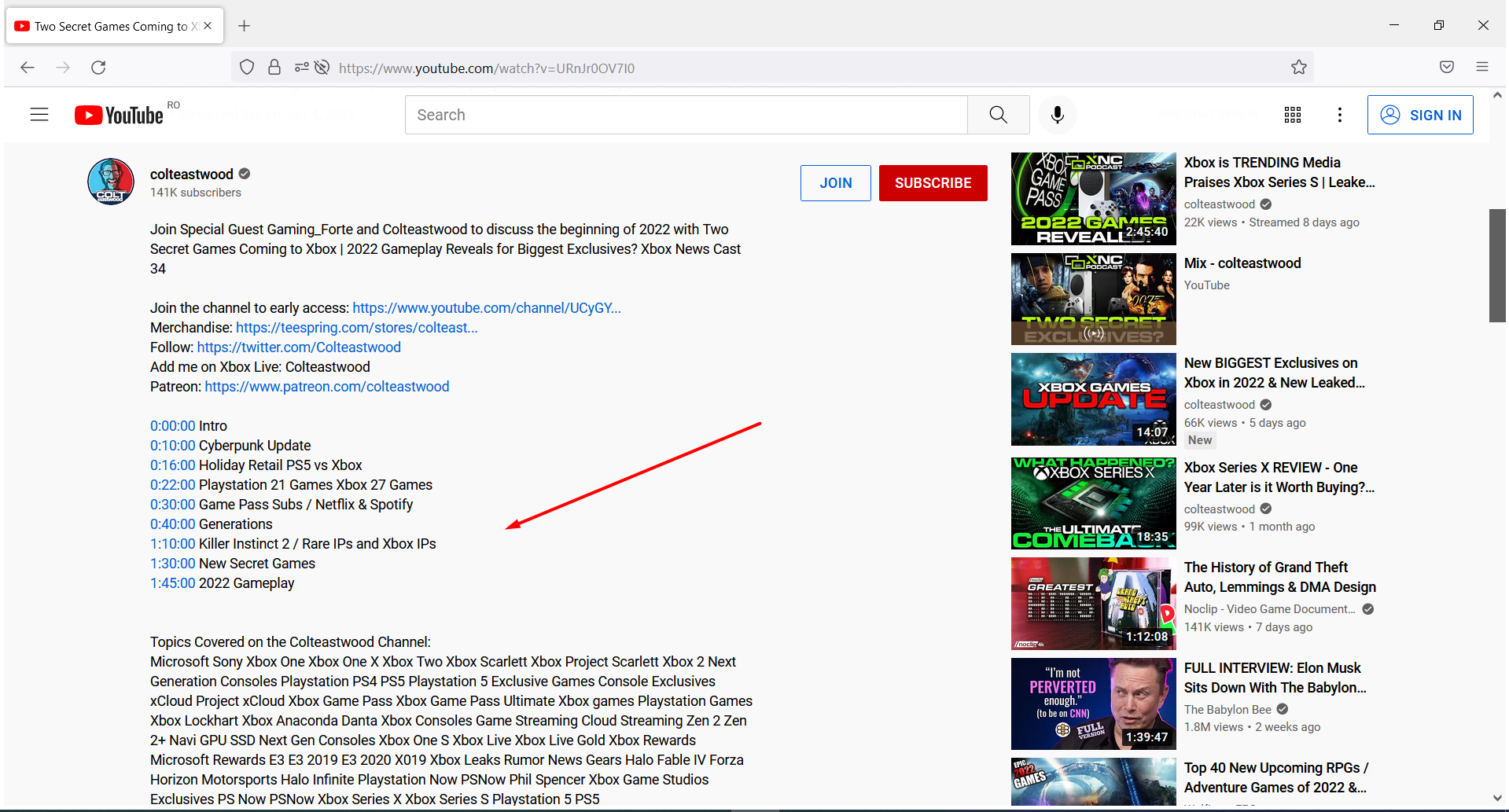Open the colteastwood channel avatar
1509x812 pixels.
[x=110, y=182]
